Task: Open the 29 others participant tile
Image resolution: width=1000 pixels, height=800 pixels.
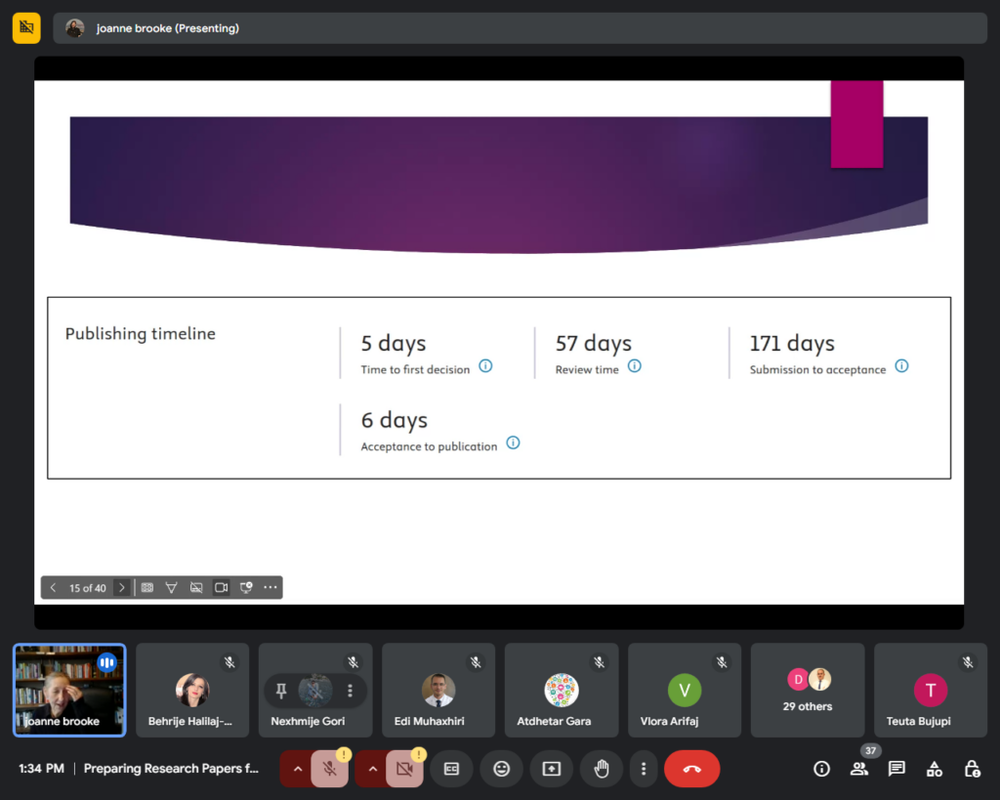Action: (x=808, y=690)
